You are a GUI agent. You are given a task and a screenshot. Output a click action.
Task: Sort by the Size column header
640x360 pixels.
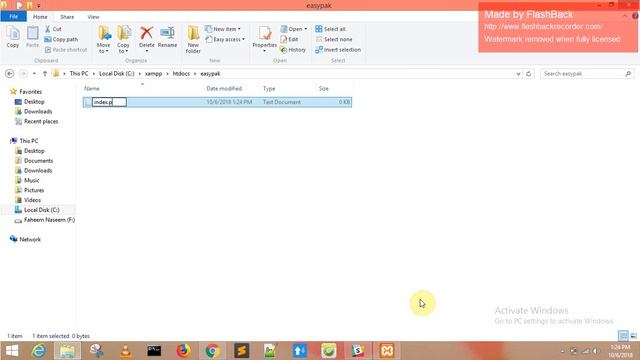click(x=324, y=89)
